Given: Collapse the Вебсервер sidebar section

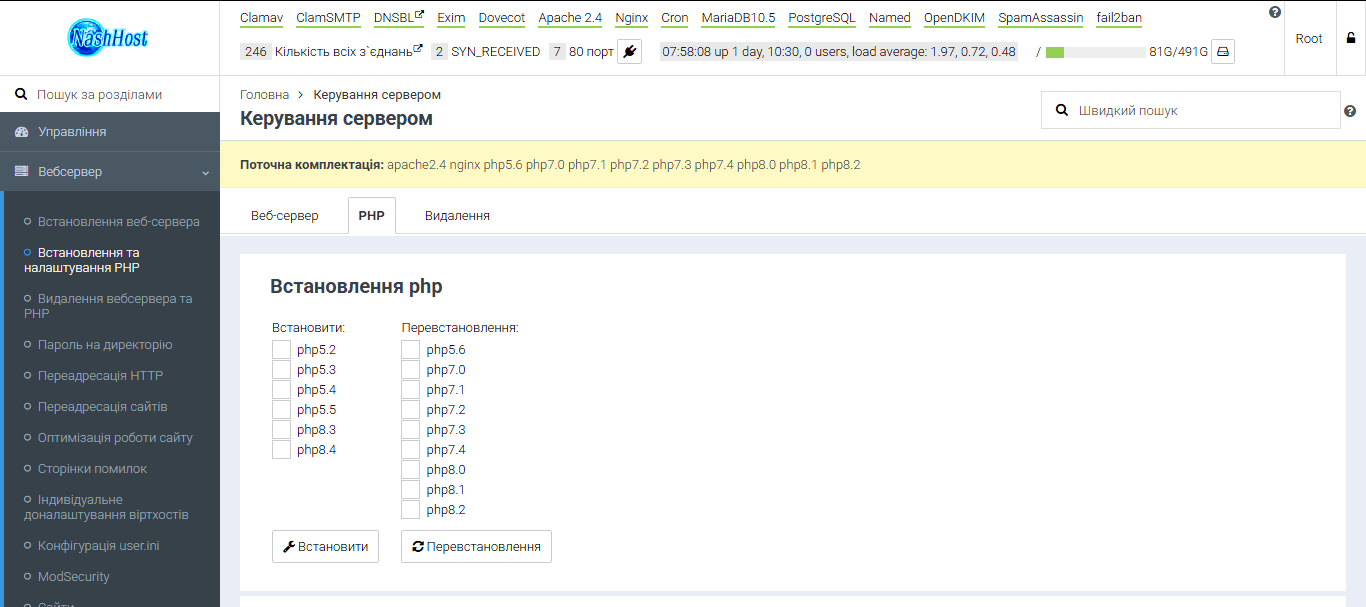Looking at the screenshot, I should point(203,171).
